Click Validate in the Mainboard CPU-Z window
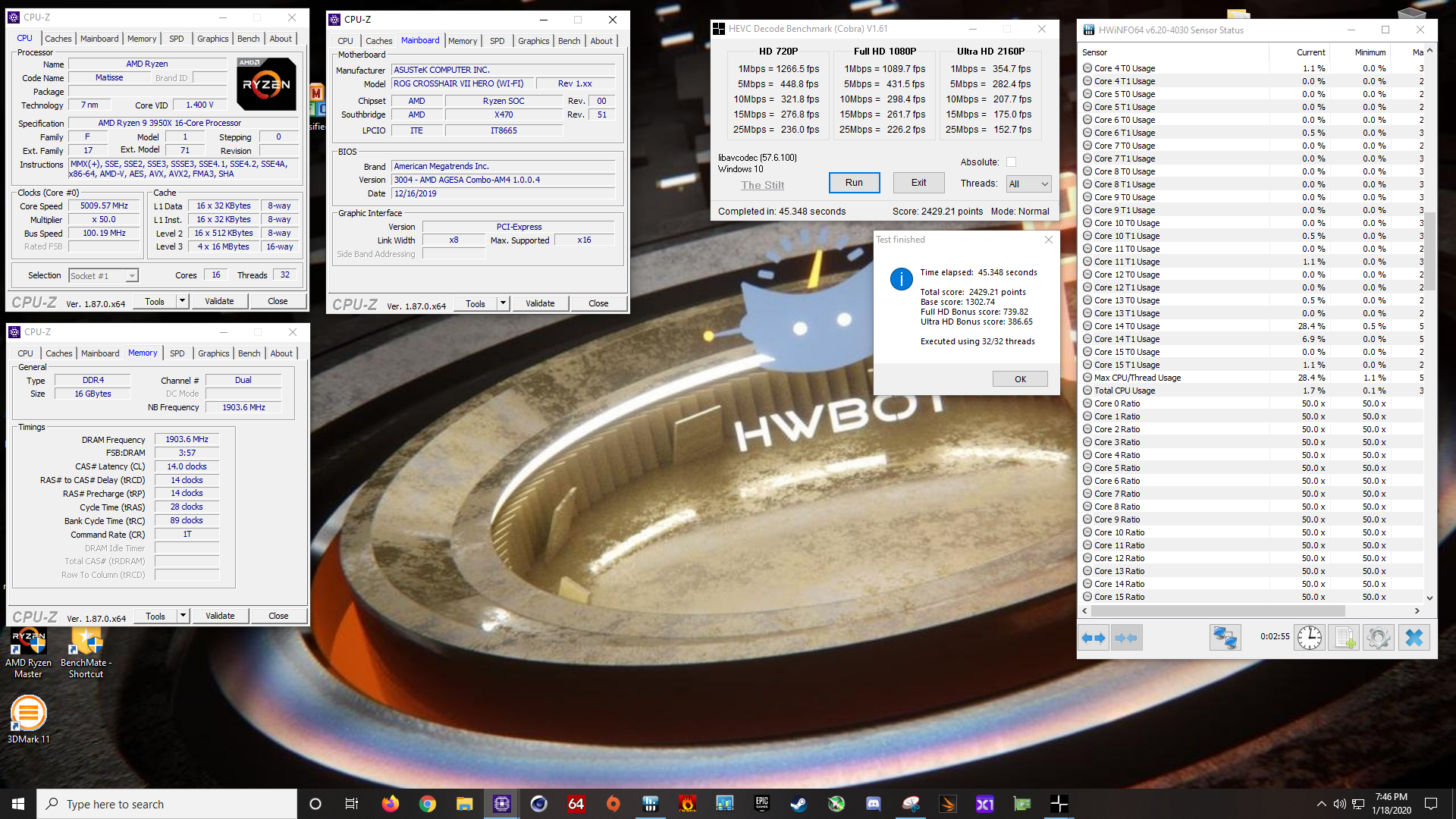Screen dimensions: 1456x819 click(x=539, y=303)
